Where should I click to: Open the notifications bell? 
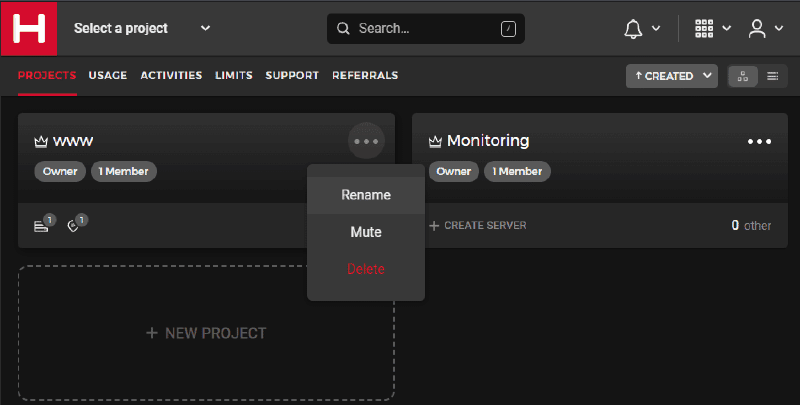[x=633, y=29]
